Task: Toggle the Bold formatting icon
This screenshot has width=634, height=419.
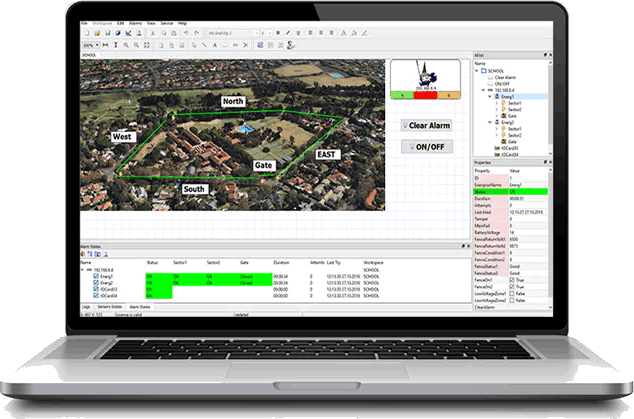Action: (x=278, y=33)
